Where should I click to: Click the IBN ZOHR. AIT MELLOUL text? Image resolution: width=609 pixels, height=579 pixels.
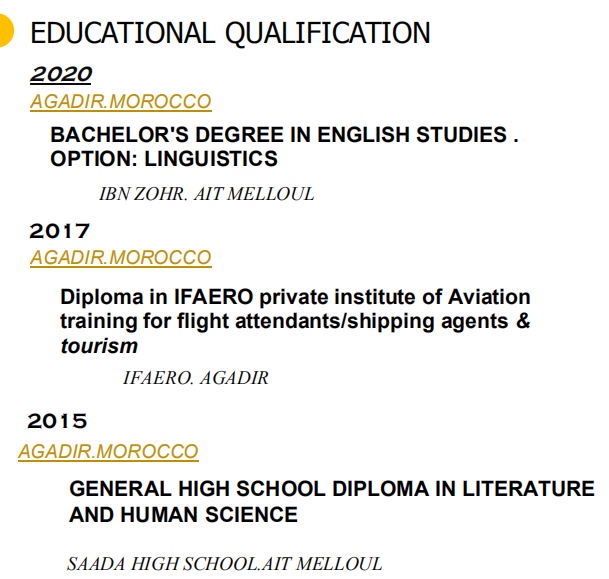point(207,194)
